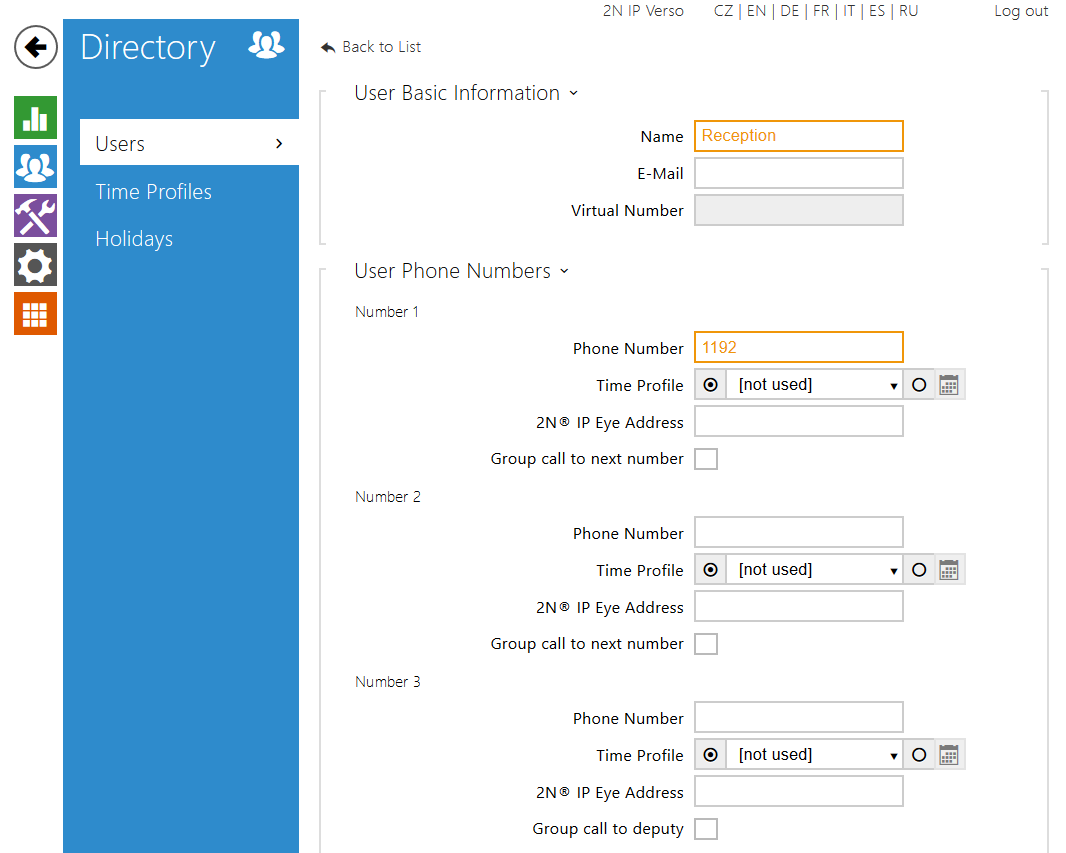Viewport: 1066px width, 853px height.
Task: Open Holidays in Directory menu
Action: pyautogui.click(x=134, y=239)
